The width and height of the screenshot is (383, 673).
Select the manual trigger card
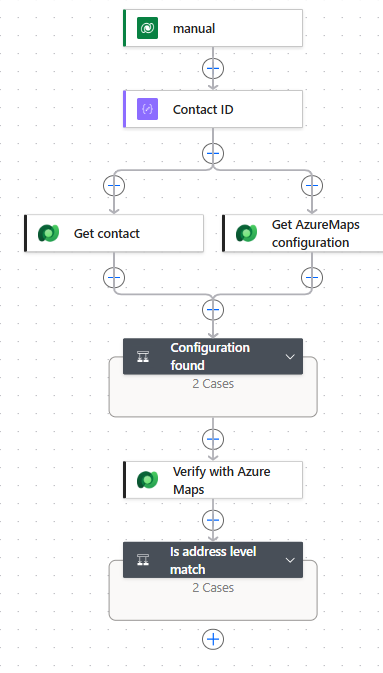(x=213, y=28)
